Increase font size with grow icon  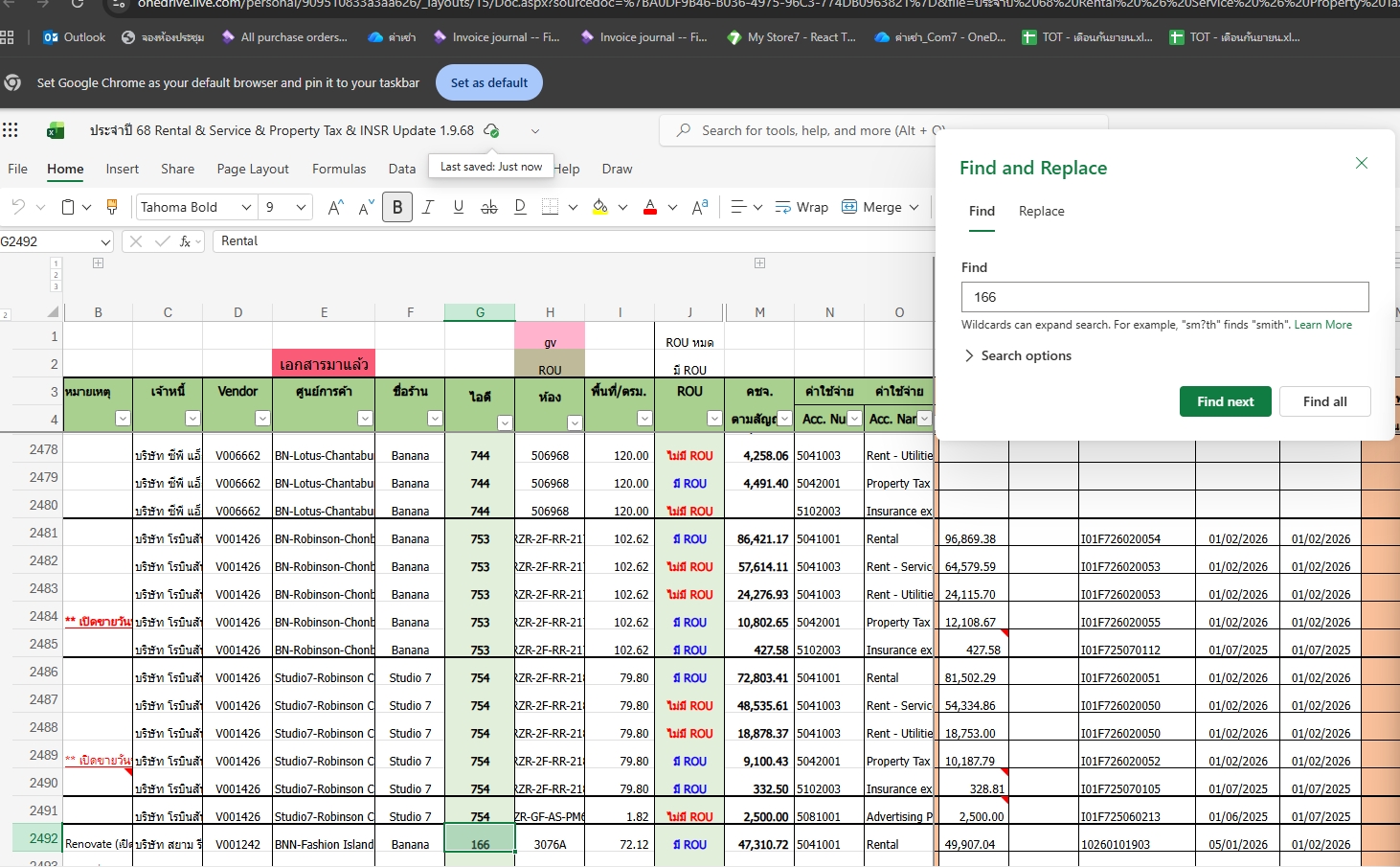[x=335, y=207]
